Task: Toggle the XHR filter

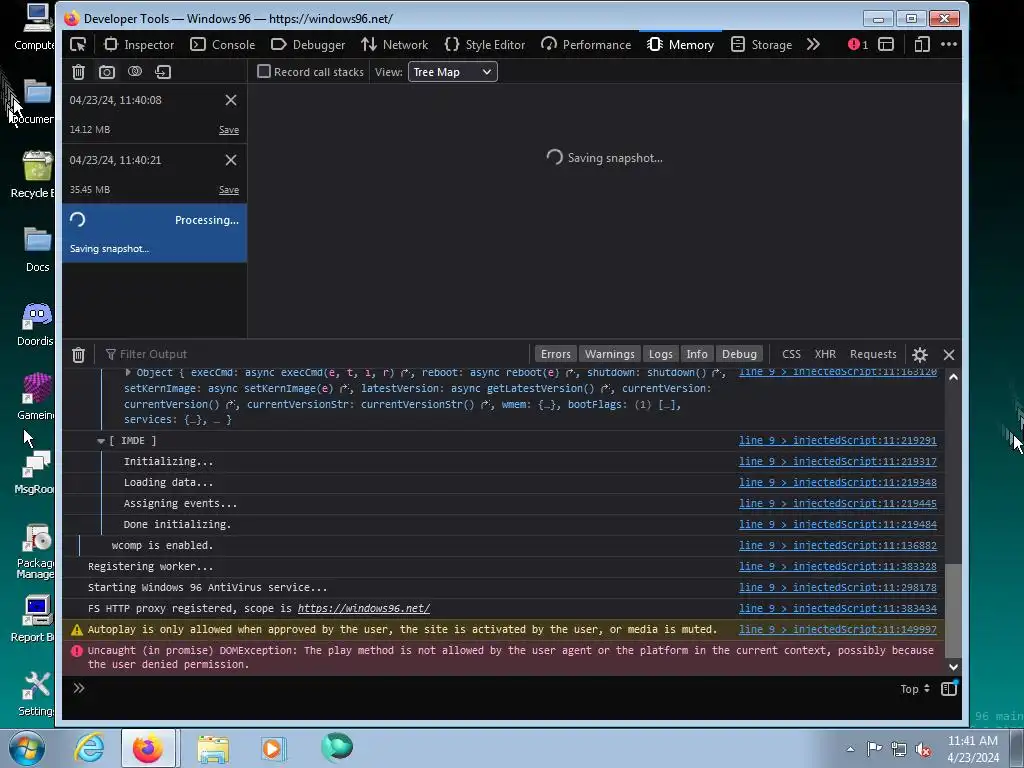Action: pyautogui.click(x=825, y=354)
